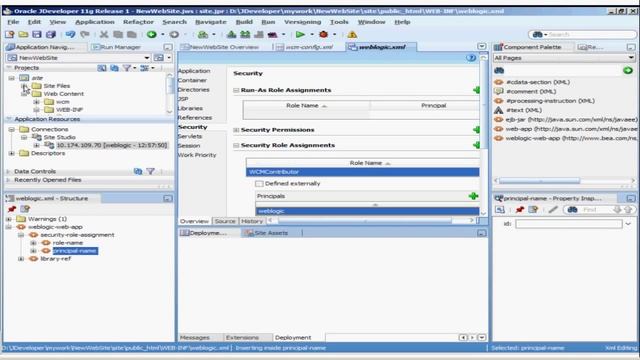This screenshot has height=360, width=640.
Task: Click the New Gallery toolbar icon
Action: [10, 35]
